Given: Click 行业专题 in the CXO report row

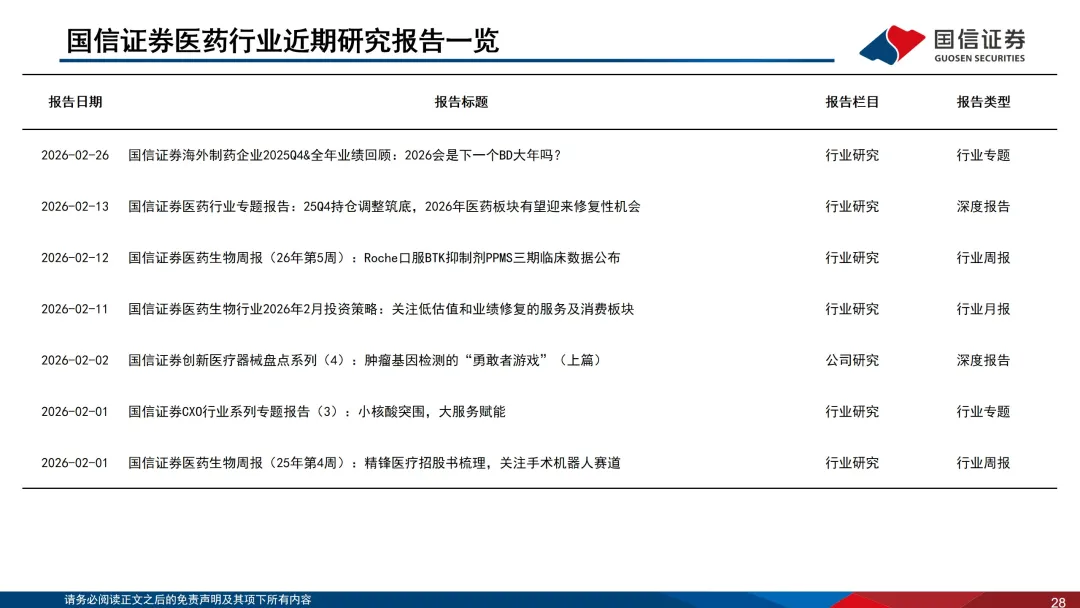Looking at the screenshot, I should click(x=983, y=412).
